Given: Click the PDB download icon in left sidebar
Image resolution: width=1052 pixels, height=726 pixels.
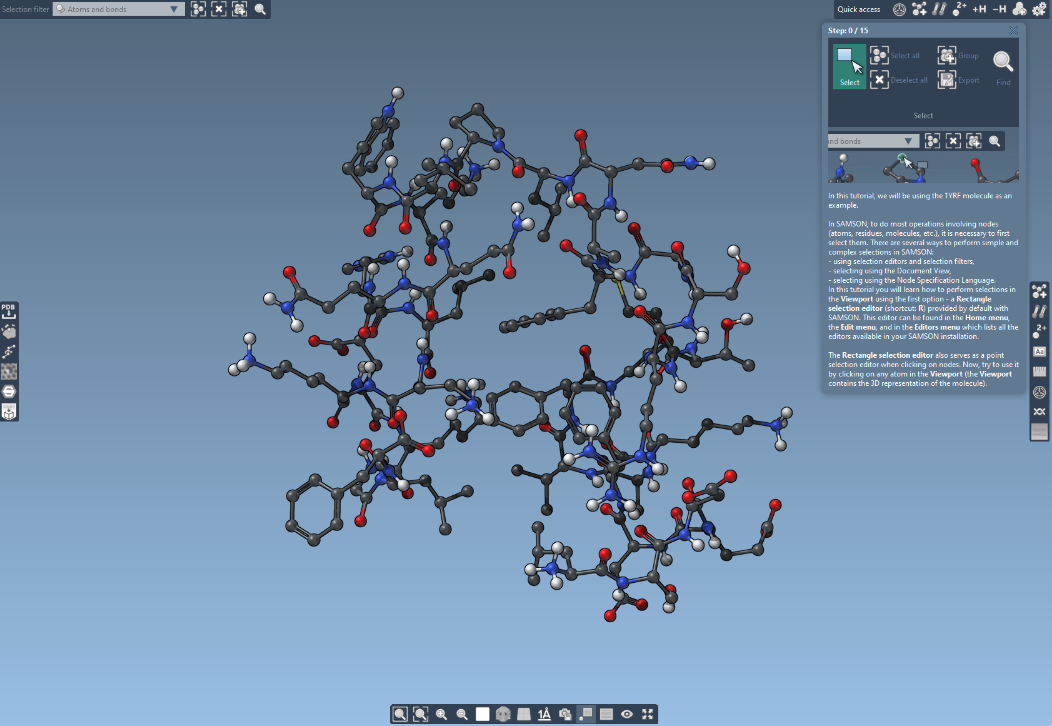Looking at the screenshot, I should tap(9, 312).
